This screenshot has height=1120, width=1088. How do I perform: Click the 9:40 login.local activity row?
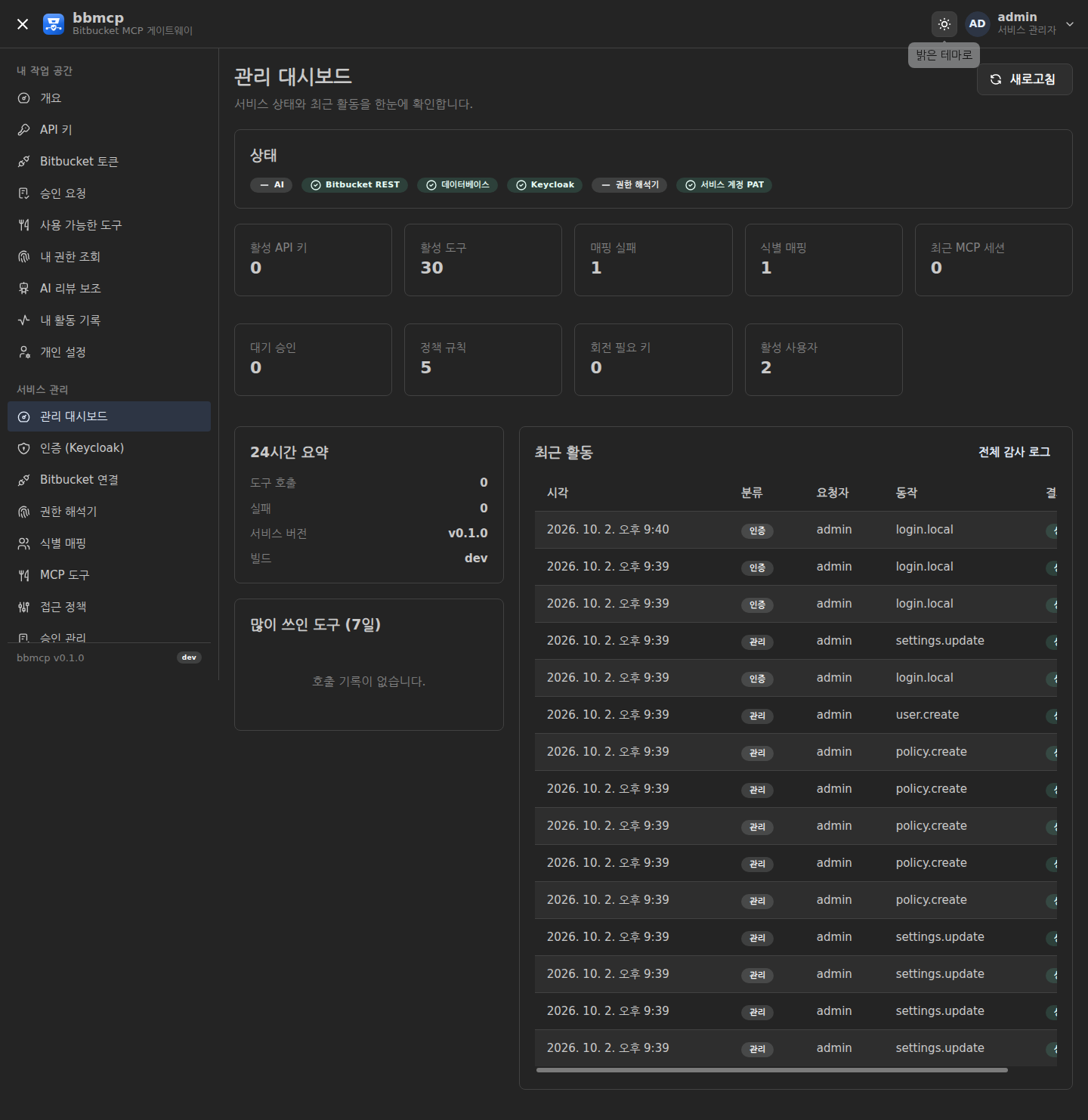click(796, 530)
